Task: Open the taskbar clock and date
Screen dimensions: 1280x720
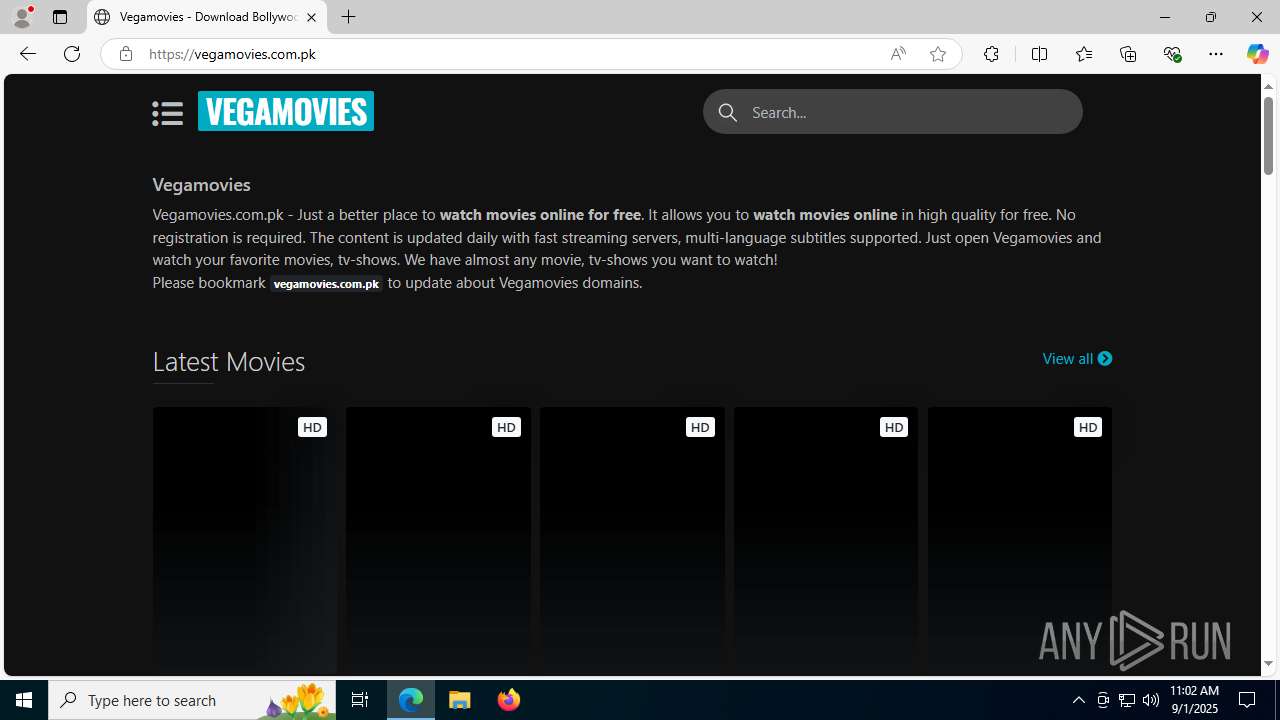Action: click(x=1194, y=700)
